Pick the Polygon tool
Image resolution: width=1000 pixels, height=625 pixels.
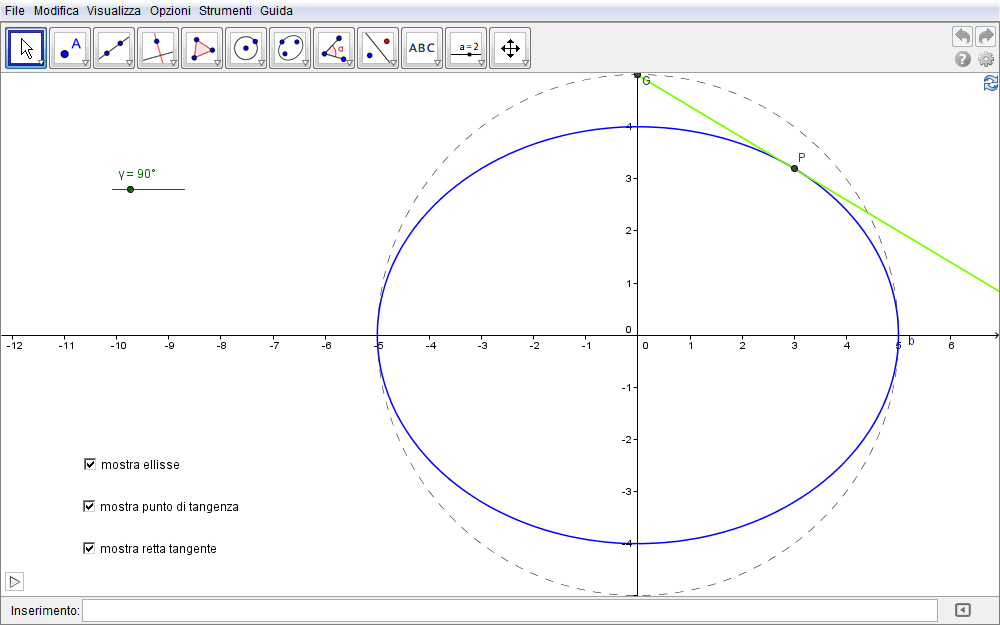click(x=202, y=47)
